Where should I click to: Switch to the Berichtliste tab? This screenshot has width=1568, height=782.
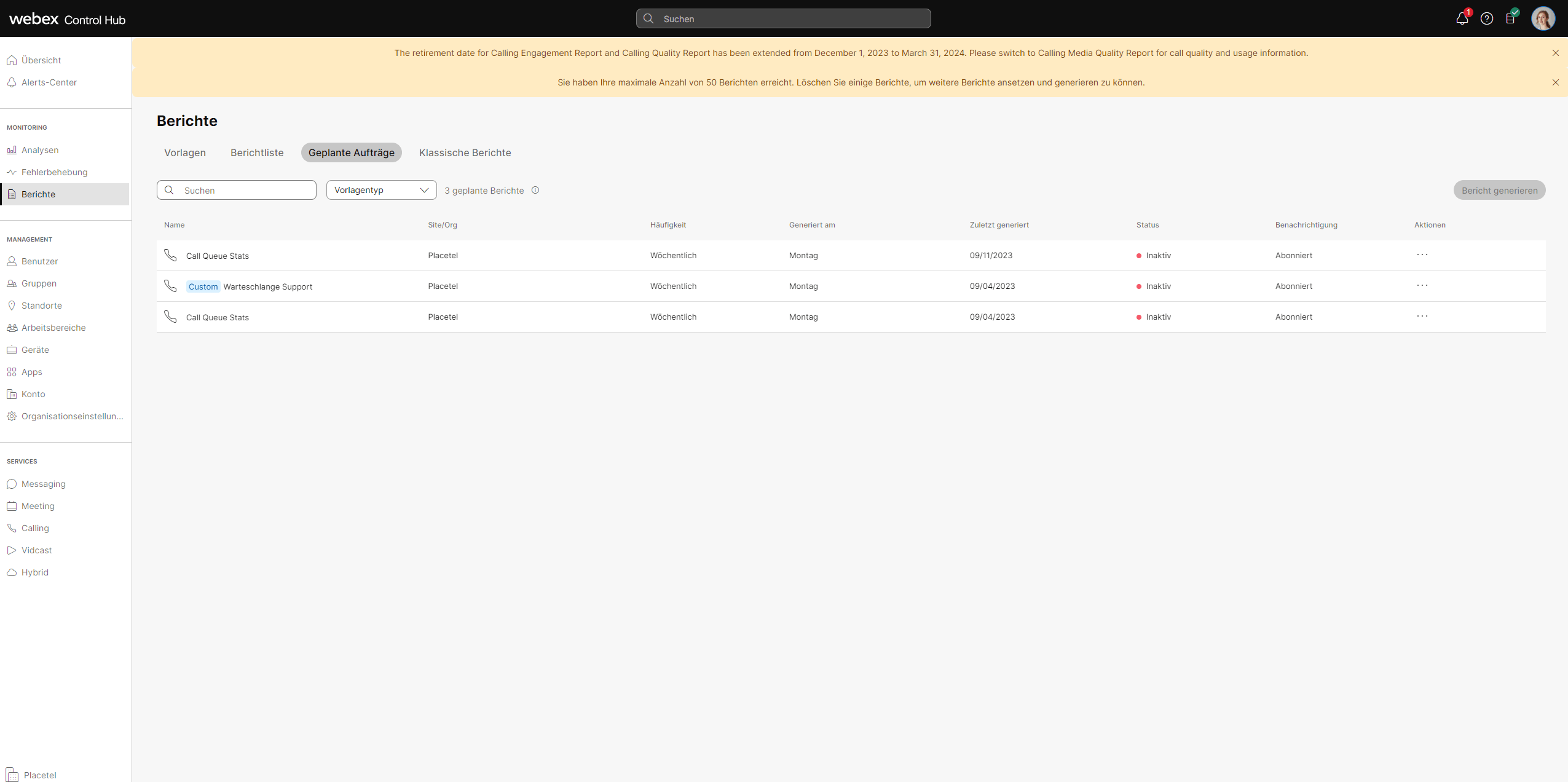tap(257, 152)
